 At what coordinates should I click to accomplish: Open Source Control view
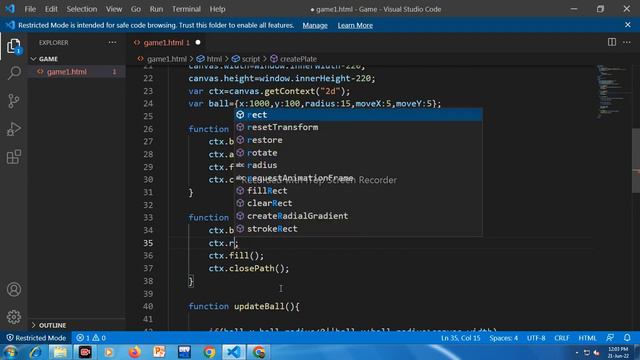click(x=14, y=101)
